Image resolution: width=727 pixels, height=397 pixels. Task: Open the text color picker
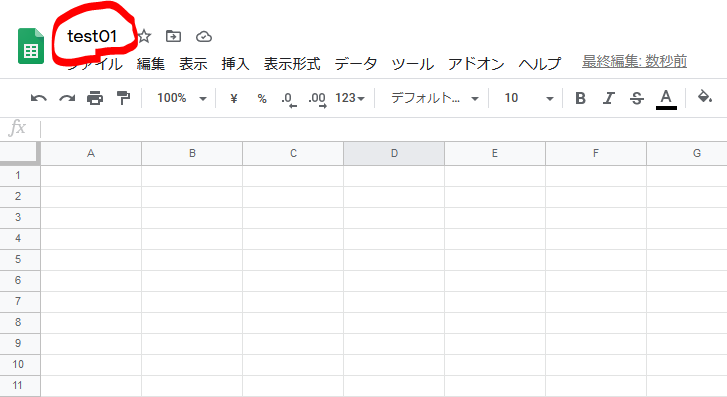666,99
